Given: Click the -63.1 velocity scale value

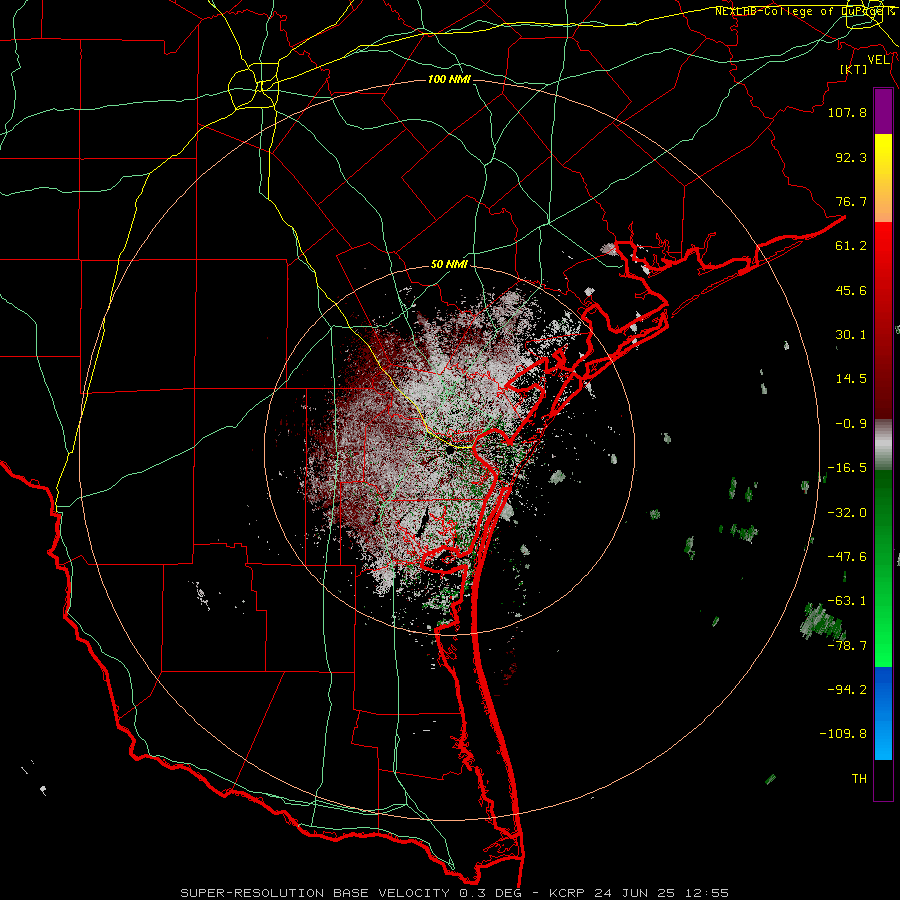Looking at the screenshot, I should coord(847,601).
